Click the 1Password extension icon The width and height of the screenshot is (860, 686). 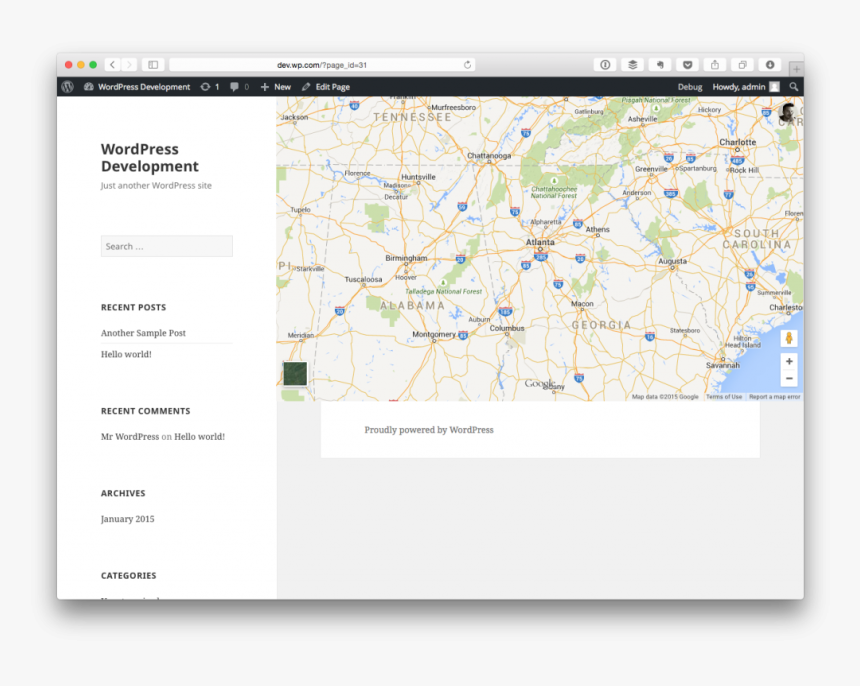605,65
